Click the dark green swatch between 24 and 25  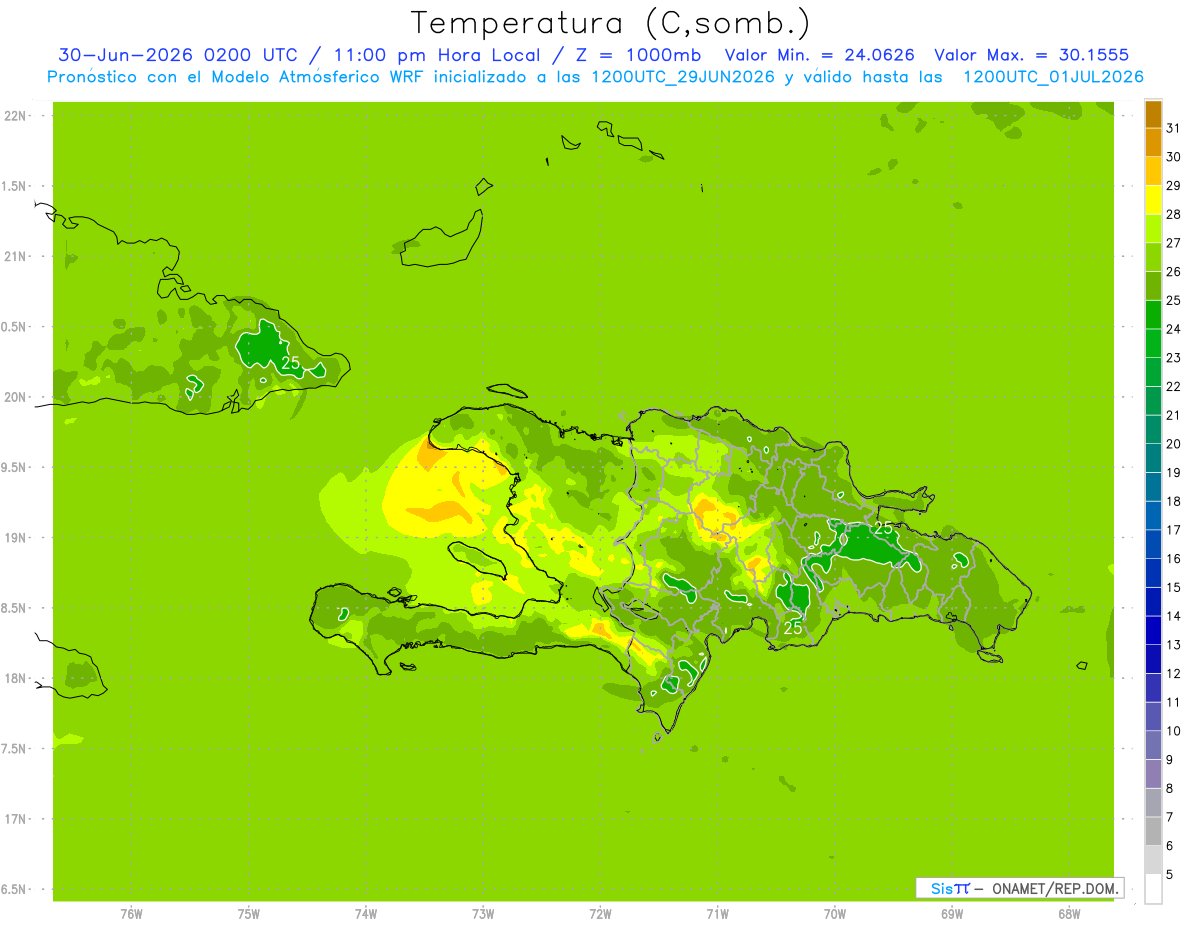[x=1153, y=314]
